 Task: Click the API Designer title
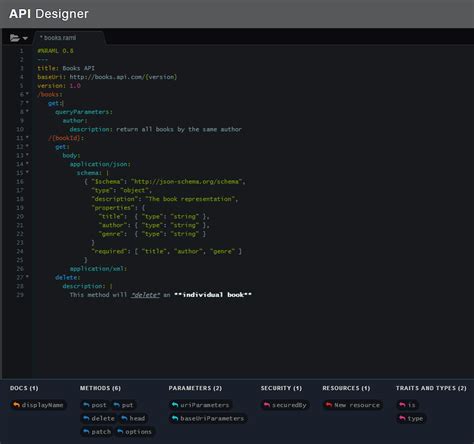(x=49, y=14)
